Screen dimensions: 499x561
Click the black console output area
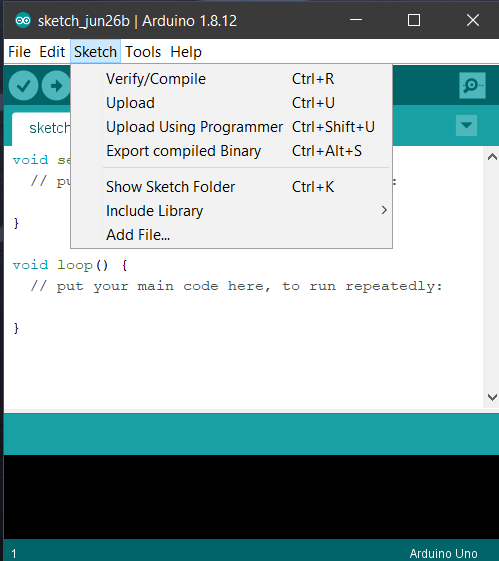[251, 497]
